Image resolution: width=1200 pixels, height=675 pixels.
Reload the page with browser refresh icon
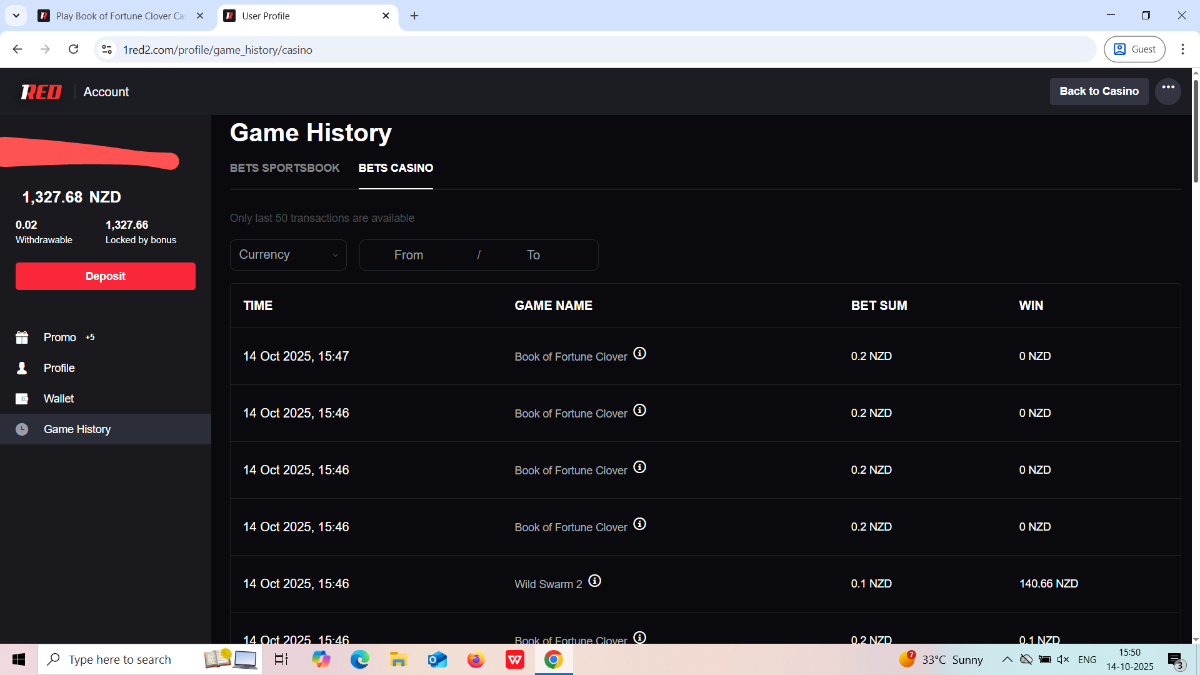(x=73, y=49)
